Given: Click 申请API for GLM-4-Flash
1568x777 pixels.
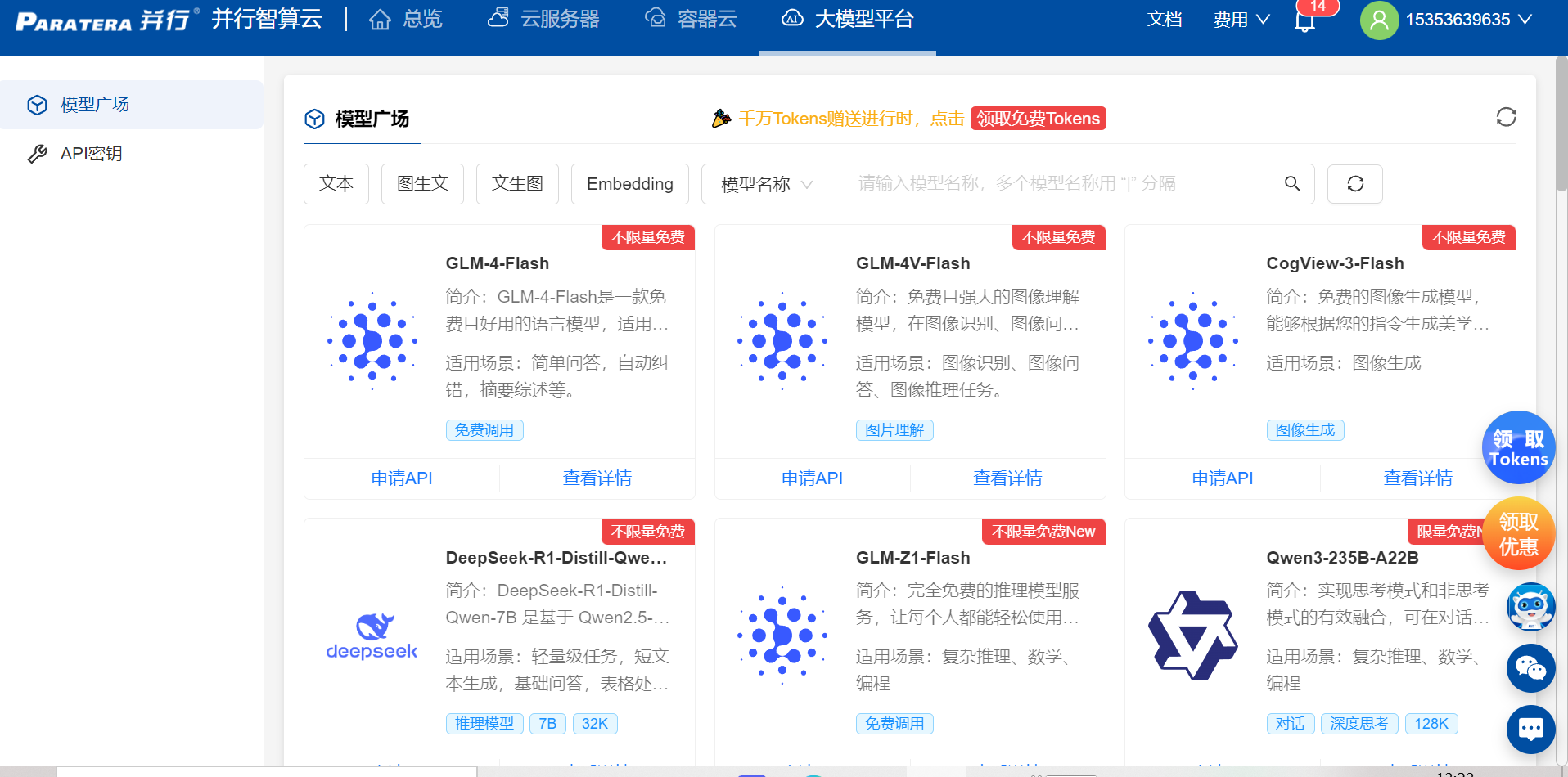Looking at the screenshot, I should click(x=402, y=478).
